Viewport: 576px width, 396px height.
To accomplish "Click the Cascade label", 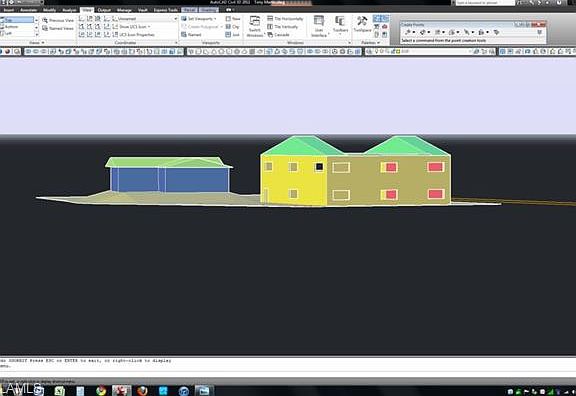I will tap(282, 35).
